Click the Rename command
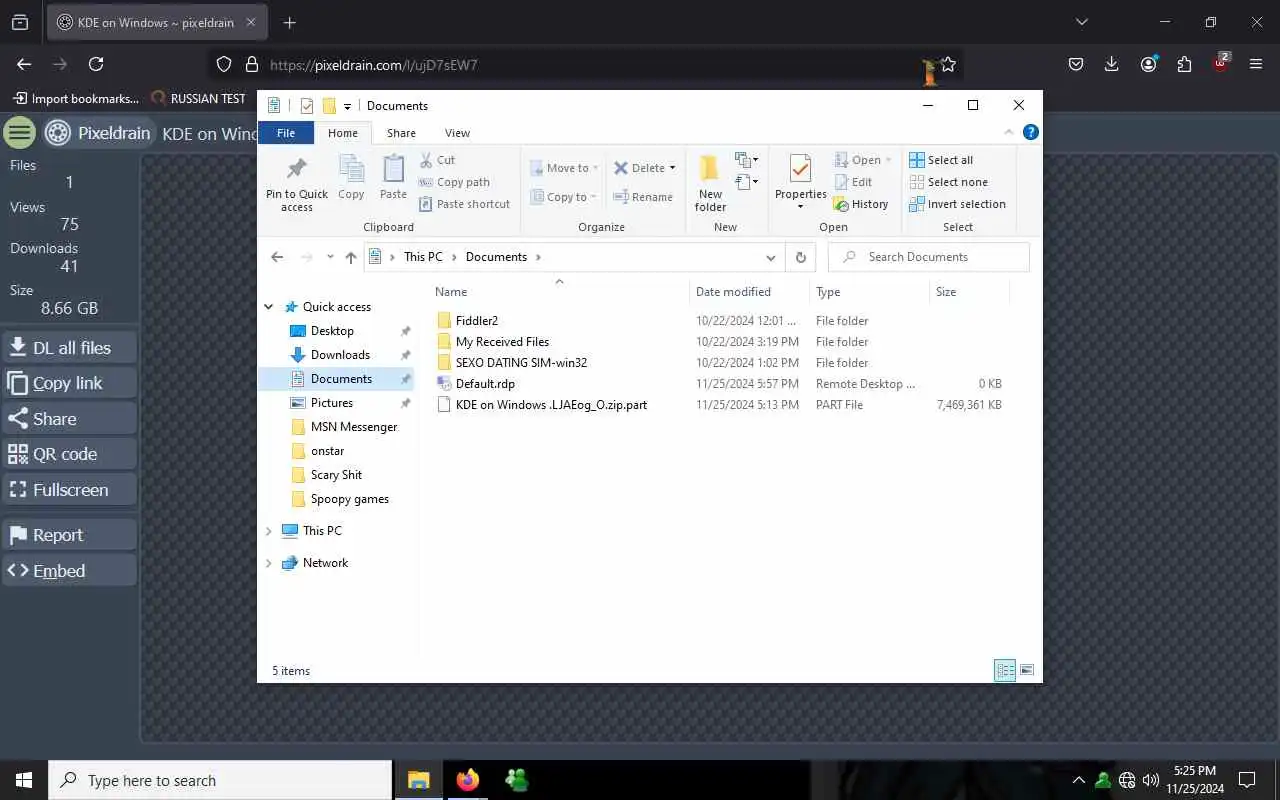This screenshot has width=1280, height=800. click(x=643, y=197)
